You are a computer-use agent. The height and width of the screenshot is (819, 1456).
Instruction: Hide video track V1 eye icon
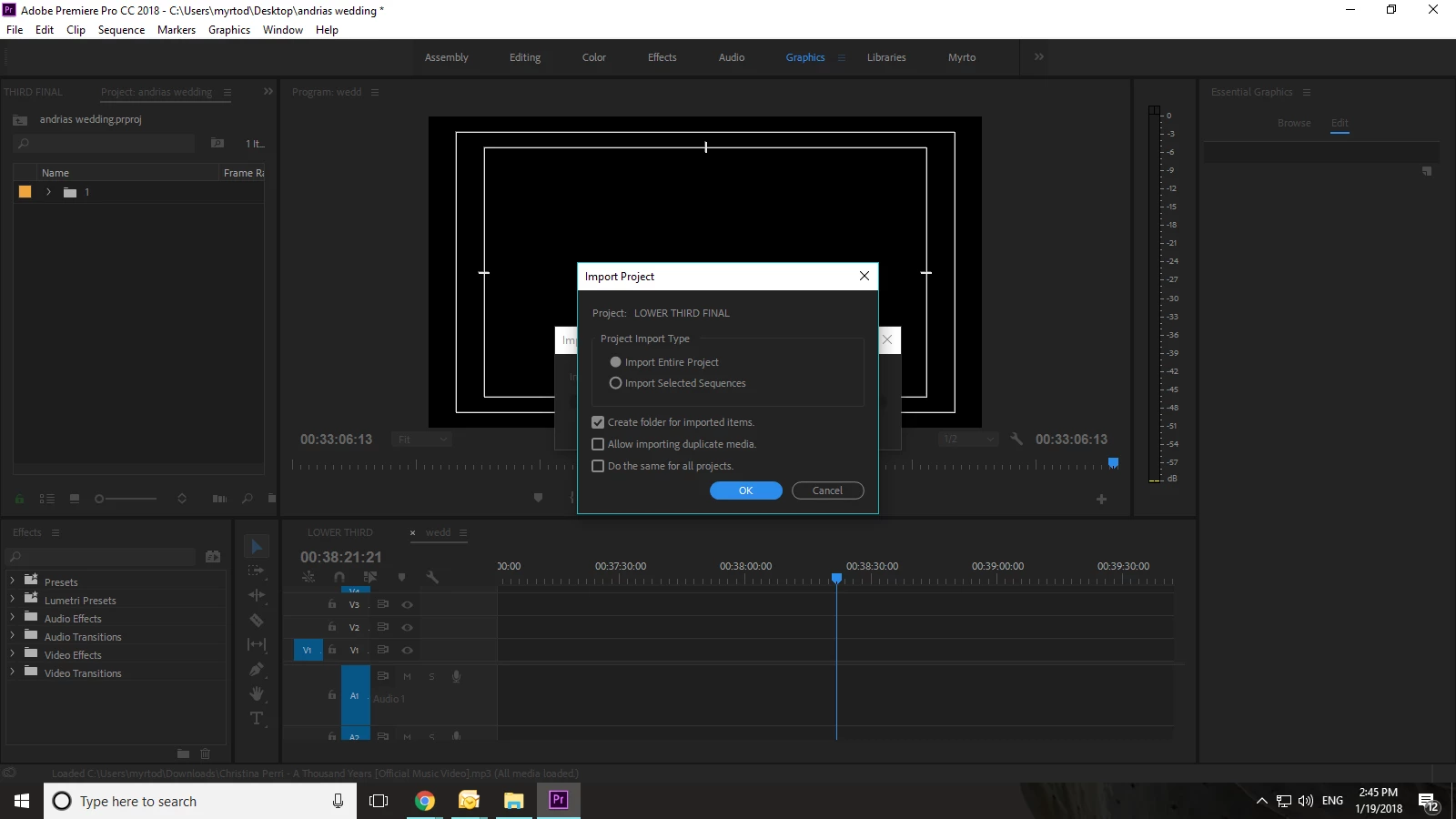pyautogui.click(x=408, y=650)
